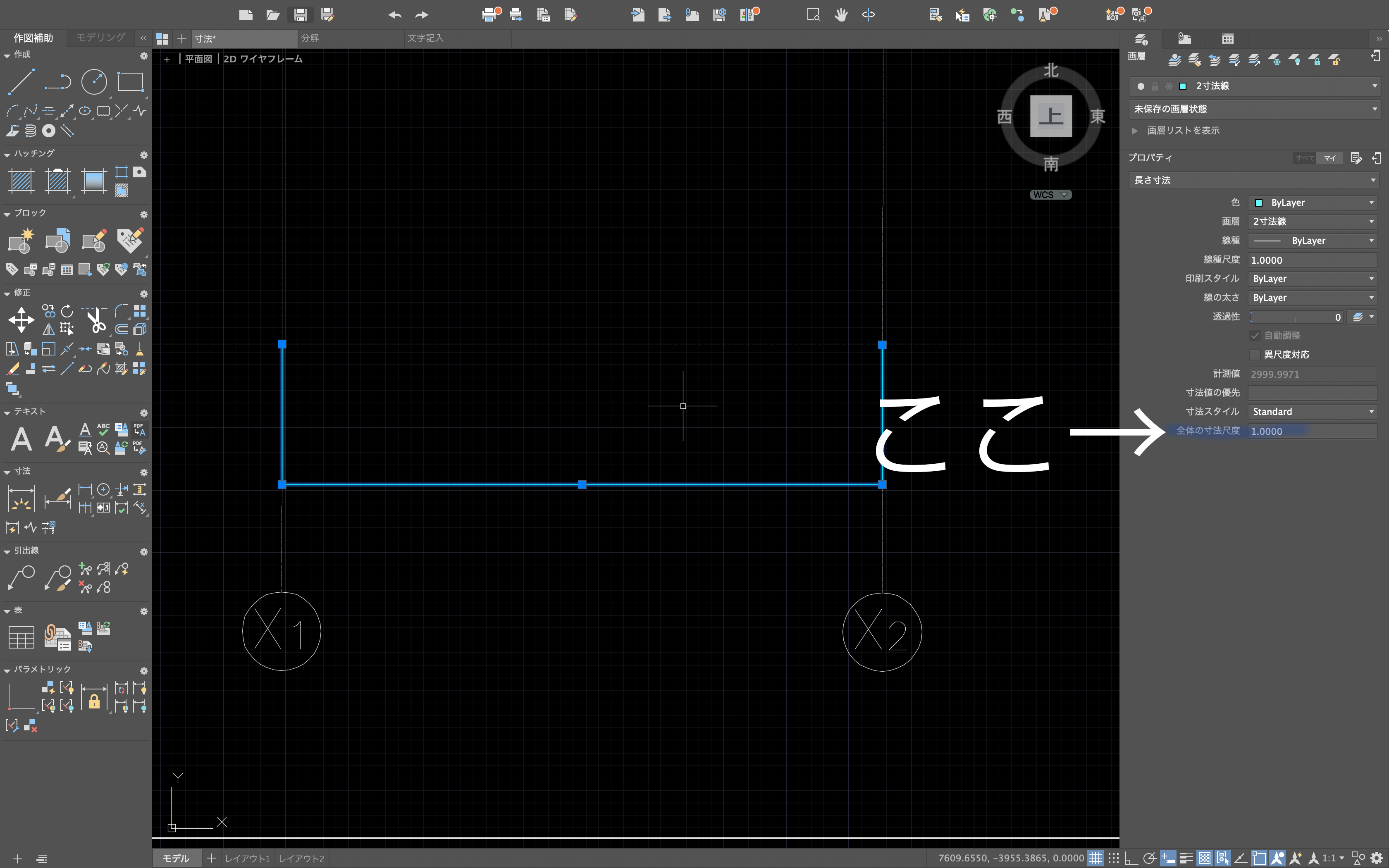Choose the Gradient hatch tool
The height and width of the screenshot is (868, 1389).
tap(93, 181)
